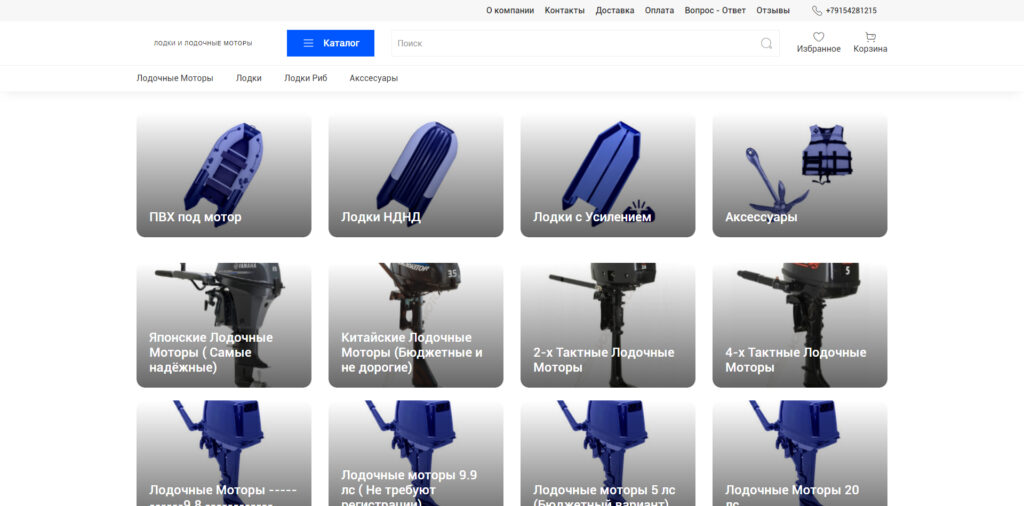Open Аксессуары tile with life vest

[x=800, y=176]
